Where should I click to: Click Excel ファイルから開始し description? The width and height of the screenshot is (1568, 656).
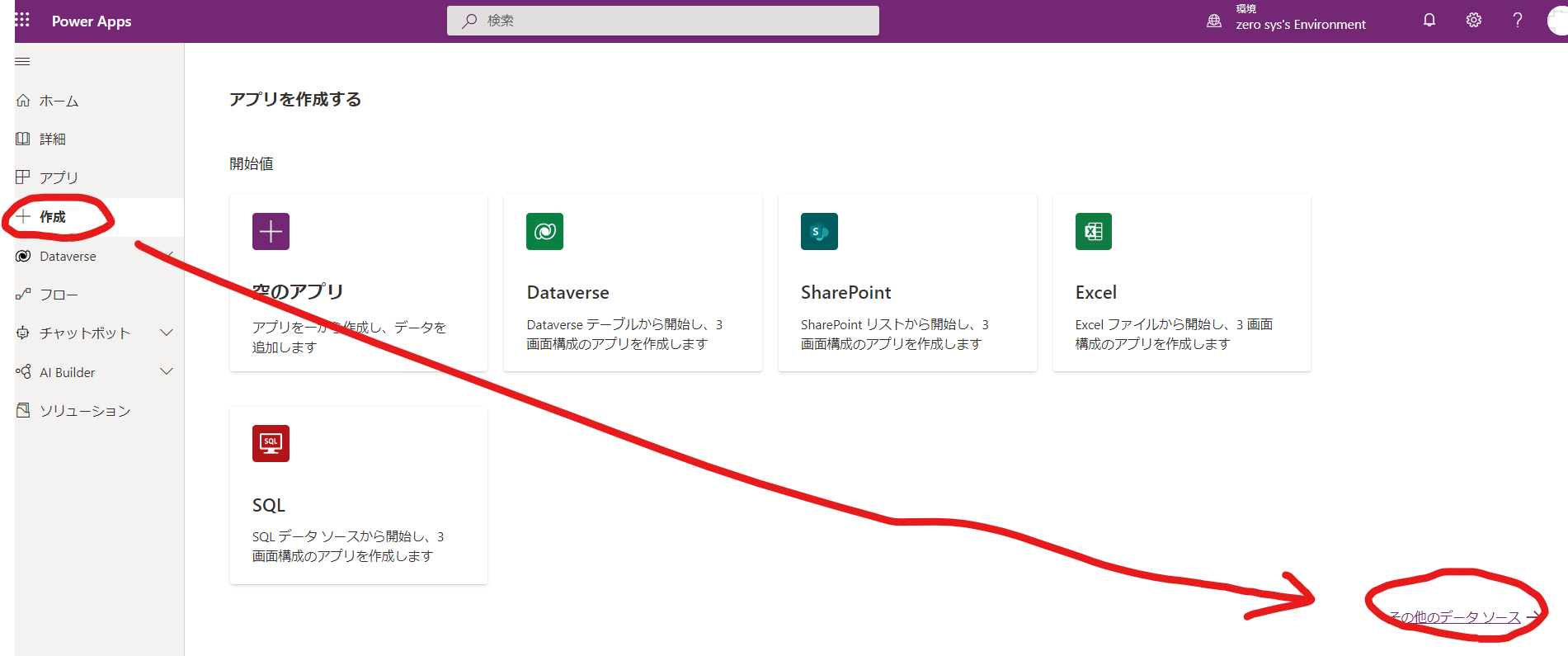click(1175, 334)
